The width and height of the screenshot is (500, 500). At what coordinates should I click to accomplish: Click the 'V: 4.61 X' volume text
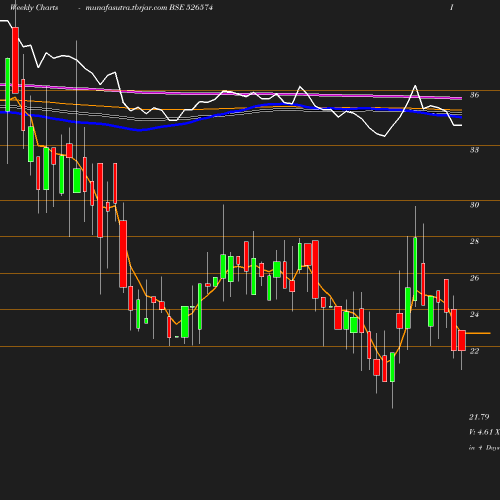pos(484,432)
